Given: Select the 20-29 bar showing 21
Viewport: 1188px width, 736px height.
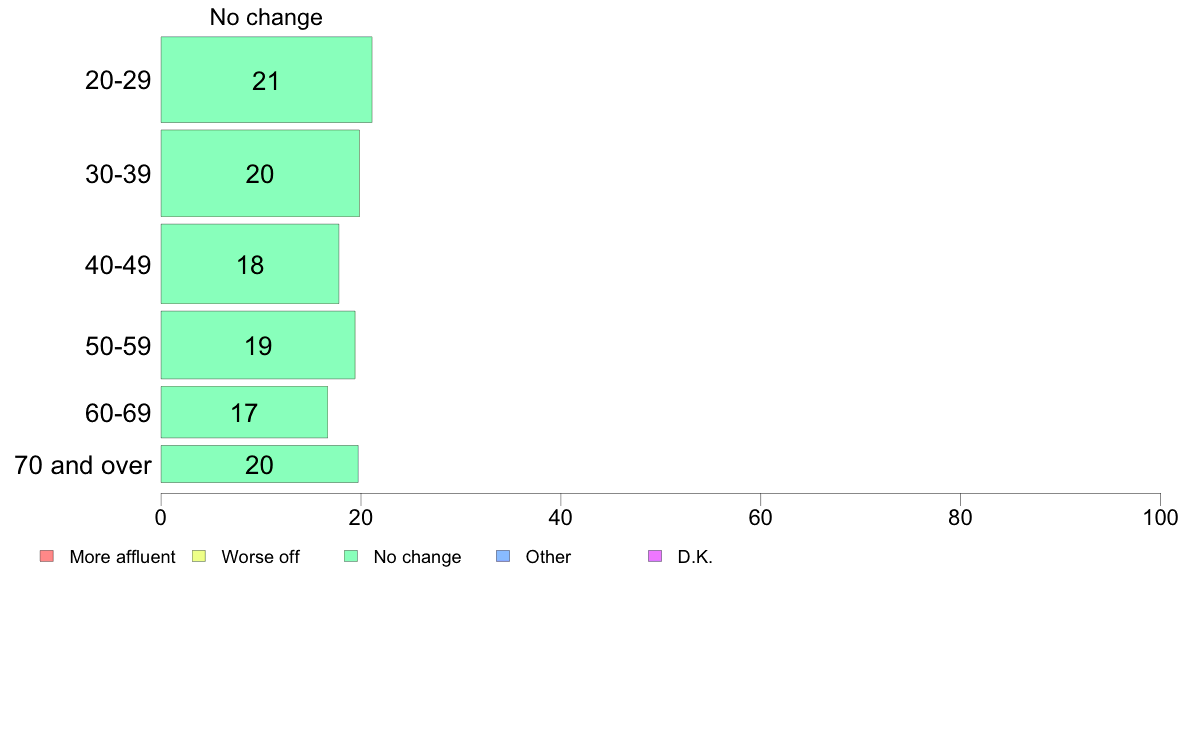Looking at the screenshot, I should click(x=266, y=80).
